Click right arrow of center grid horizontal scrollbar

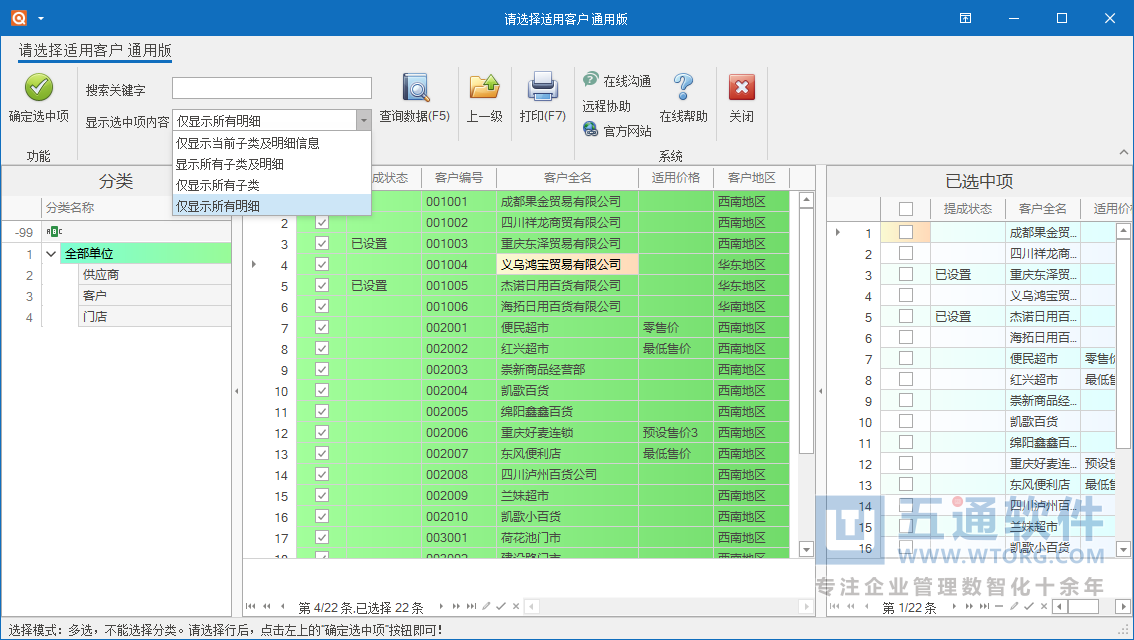pos(806,606)
